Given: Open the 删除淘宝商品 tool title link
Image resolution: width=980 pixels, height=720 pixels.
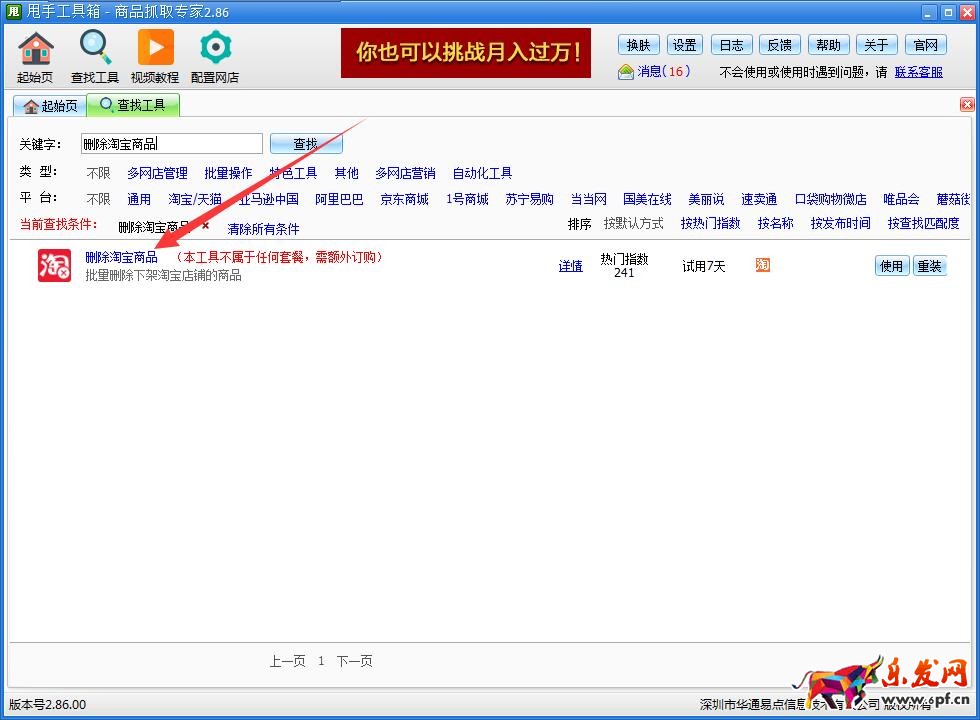Looking at the screenshot, I should (x=121, y=257).
